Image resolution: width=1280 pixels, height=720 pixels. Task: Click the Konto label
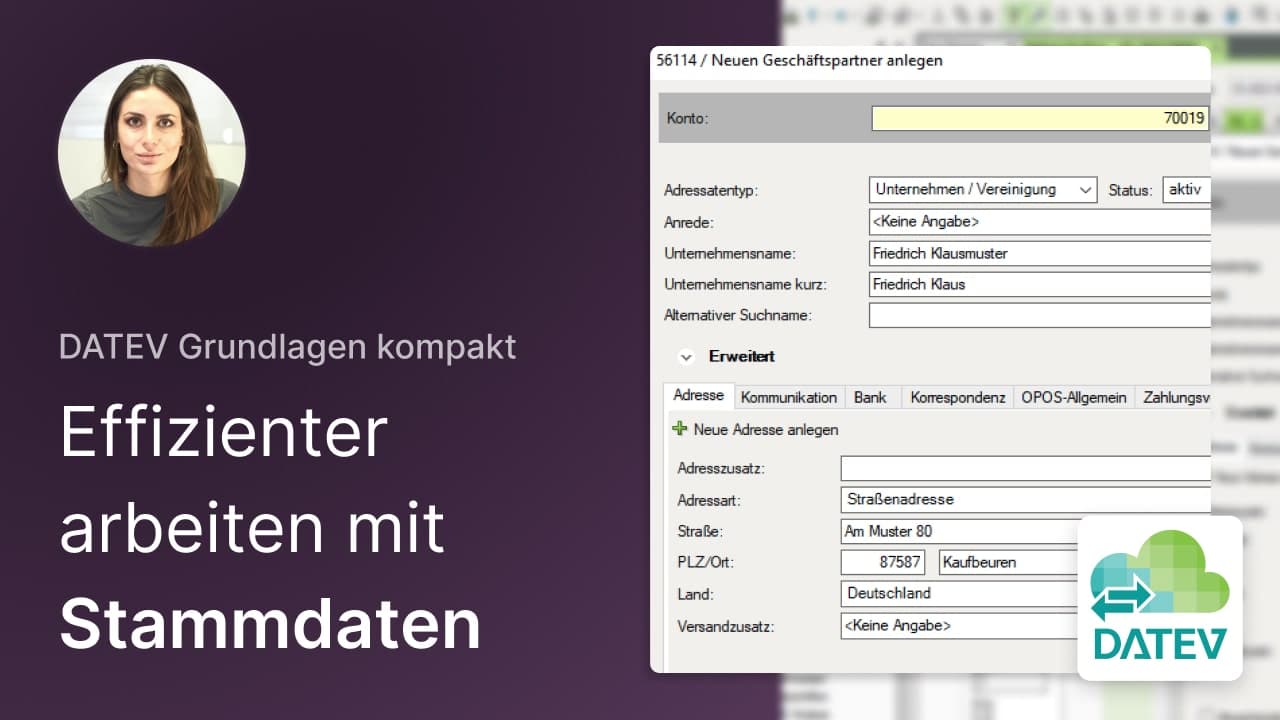click(x=687, y=119)
